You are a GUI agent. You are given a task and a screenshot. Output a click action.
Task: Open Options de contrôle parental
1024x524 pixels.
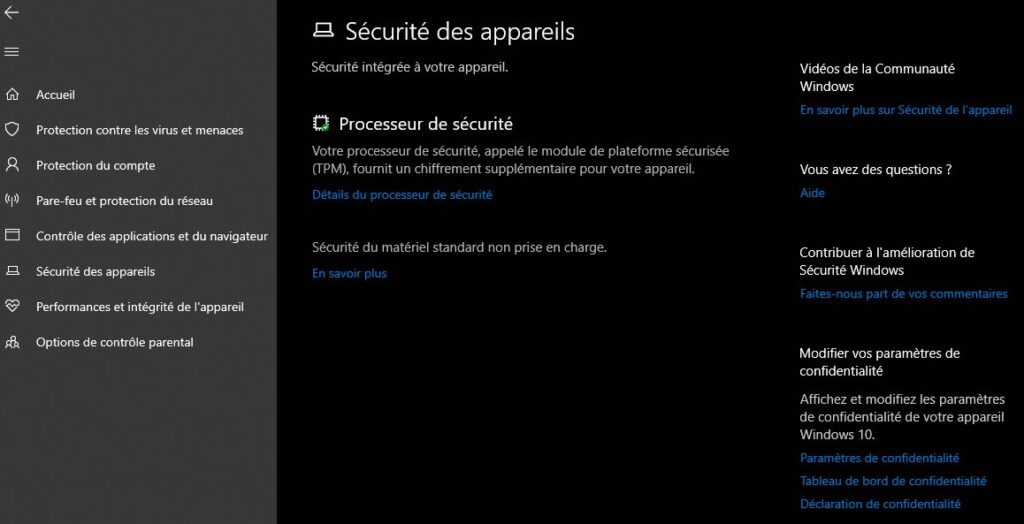115,342
